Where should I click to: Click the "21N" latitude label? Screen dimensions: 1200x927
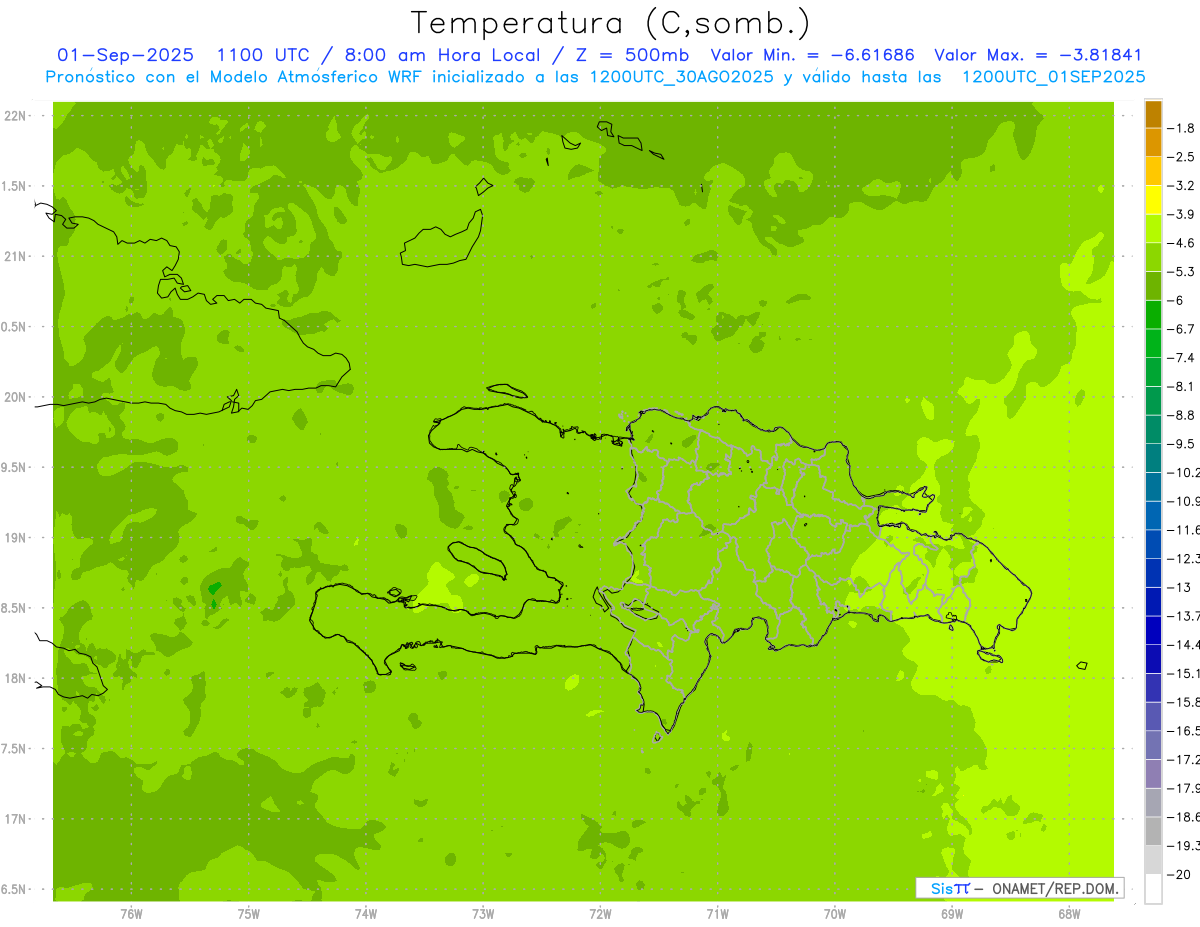click(x=16, y=257)
